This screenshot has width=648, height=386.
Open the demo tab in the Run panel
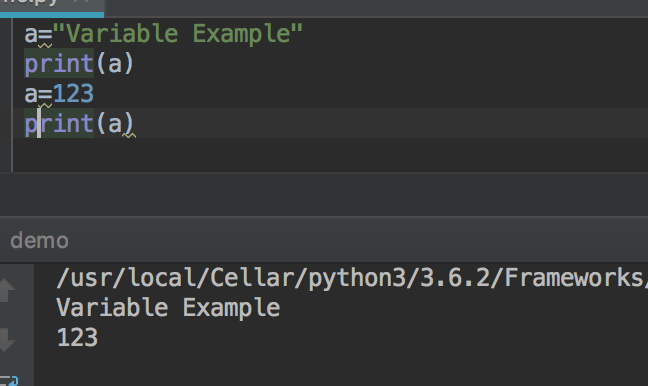(x=39, y=241)
